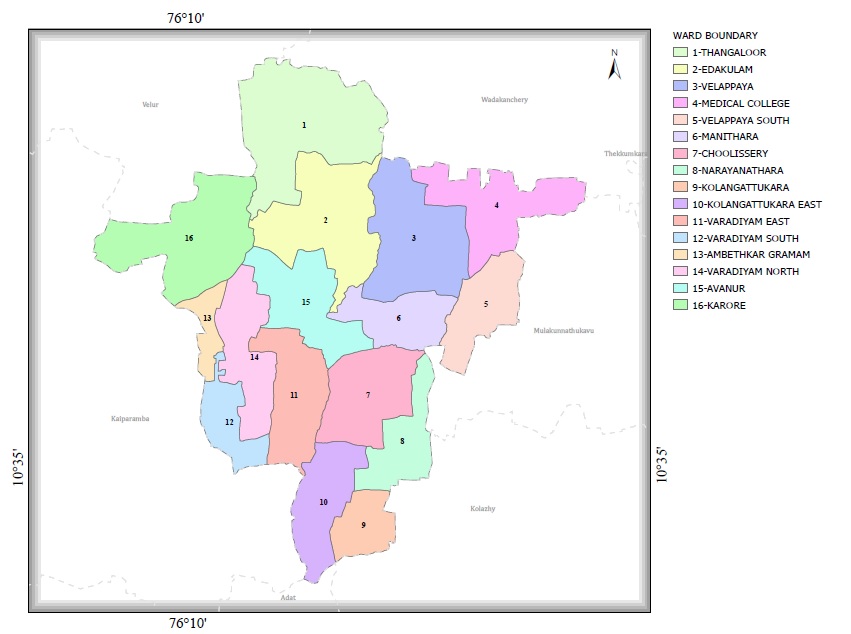The width and height of the screenshot is (851, 634).
Task: Click the 8-NARAYANATHARA legend label text
Action: (738, 170)
